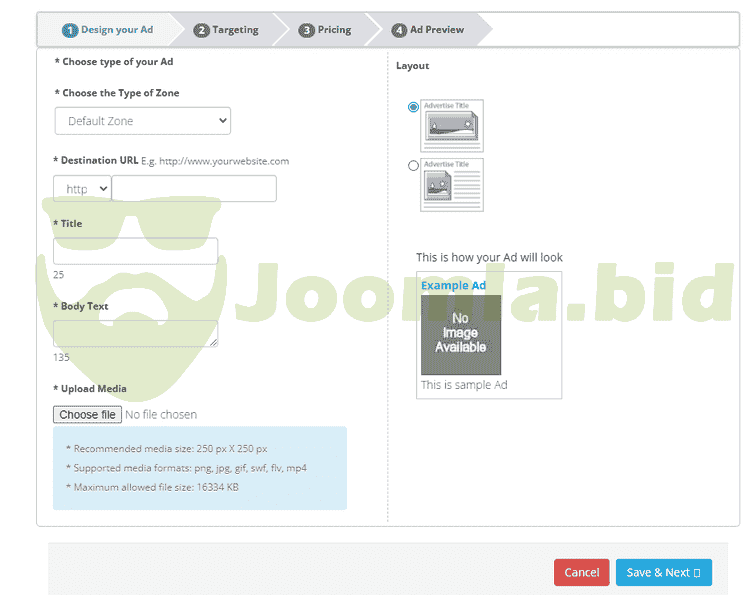Select the first layout radio button
The width and height of the screenshot is (750, 595).
(414, 107)
